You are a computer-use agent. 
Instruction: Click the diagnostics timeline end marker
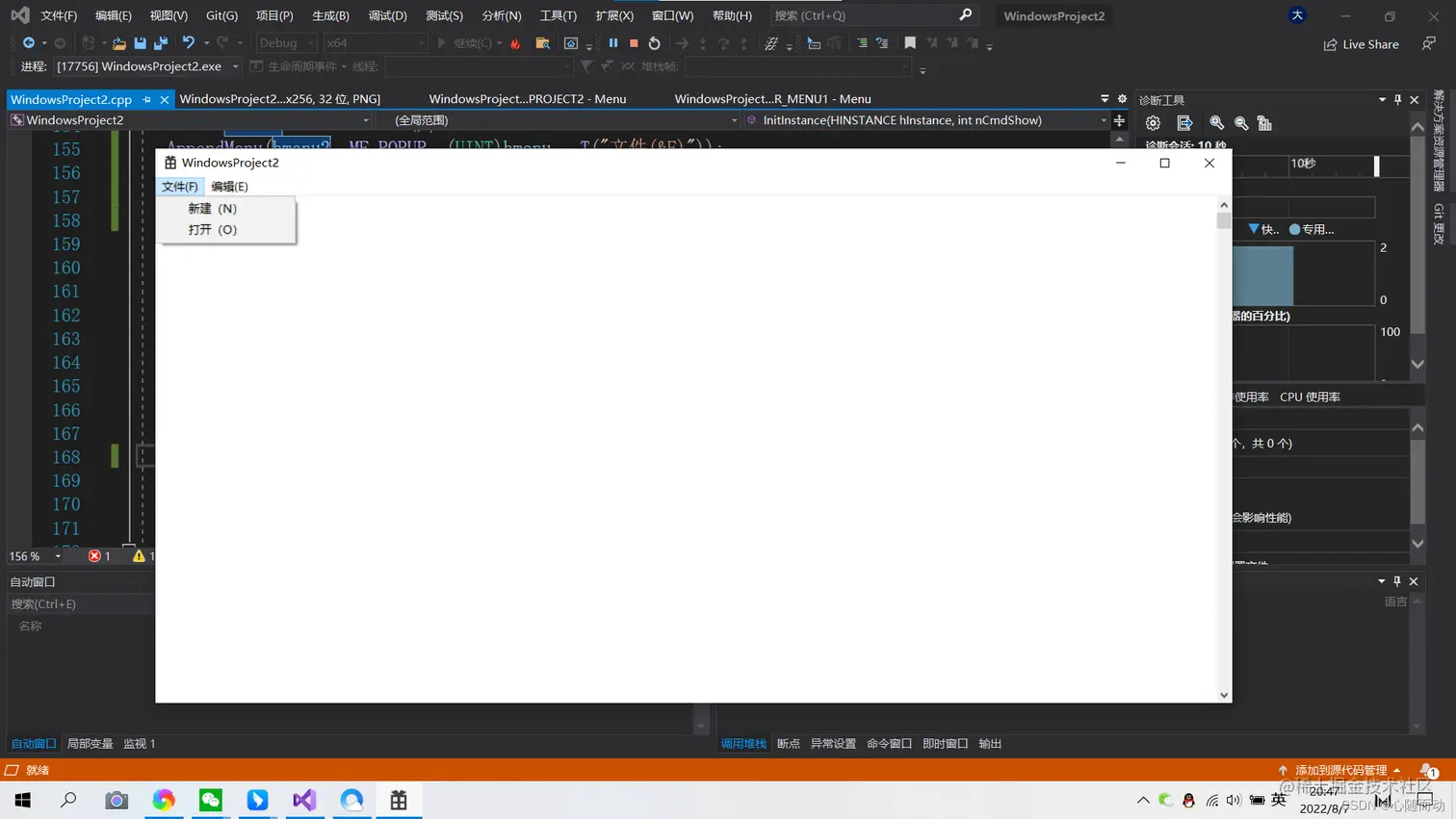click(1376, 166)
